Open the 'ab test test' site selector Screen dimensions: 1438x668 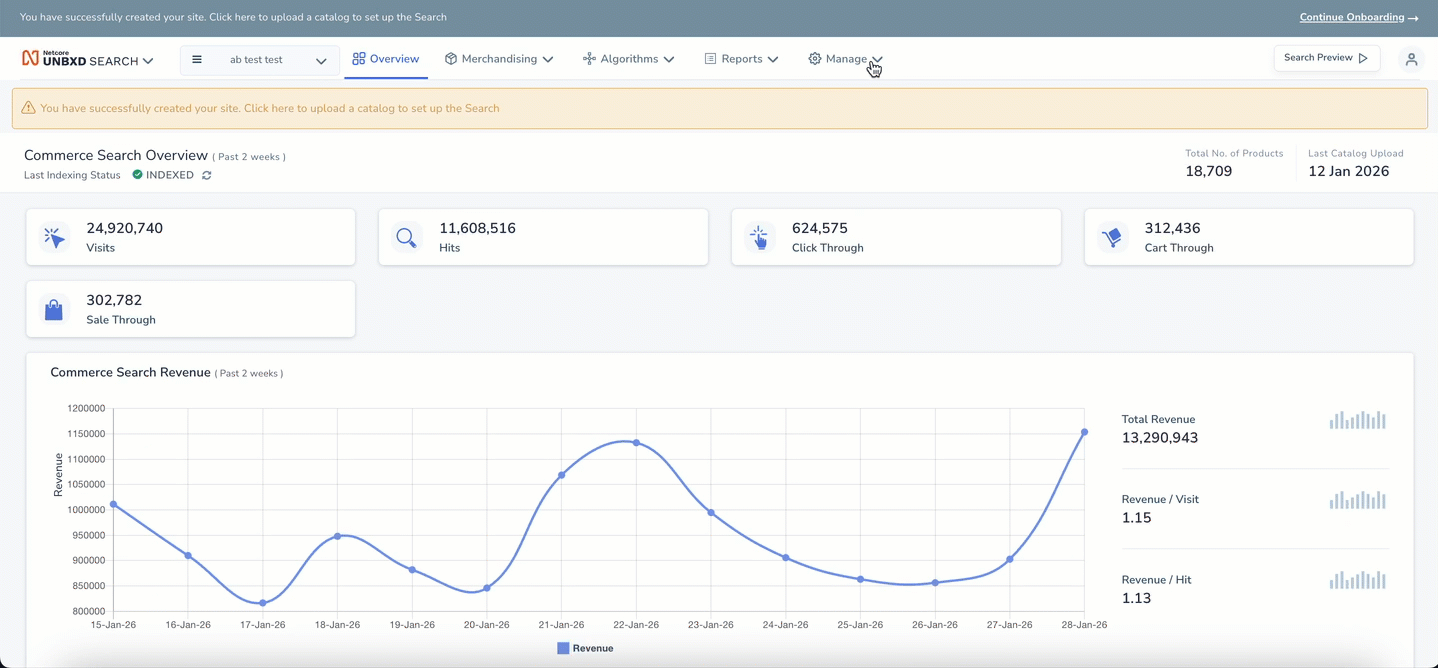point(260,60)
